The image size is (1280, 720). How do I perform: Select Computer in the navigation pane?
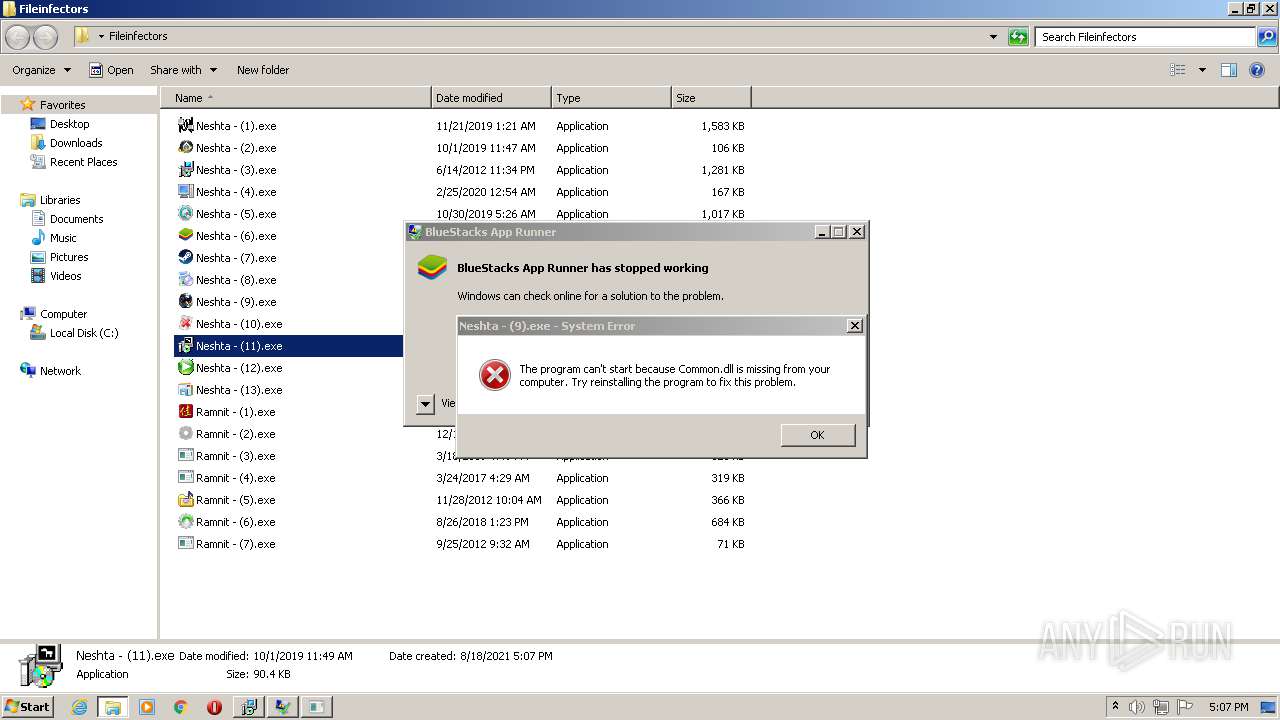pyautogui.click(x=63, y=314)
